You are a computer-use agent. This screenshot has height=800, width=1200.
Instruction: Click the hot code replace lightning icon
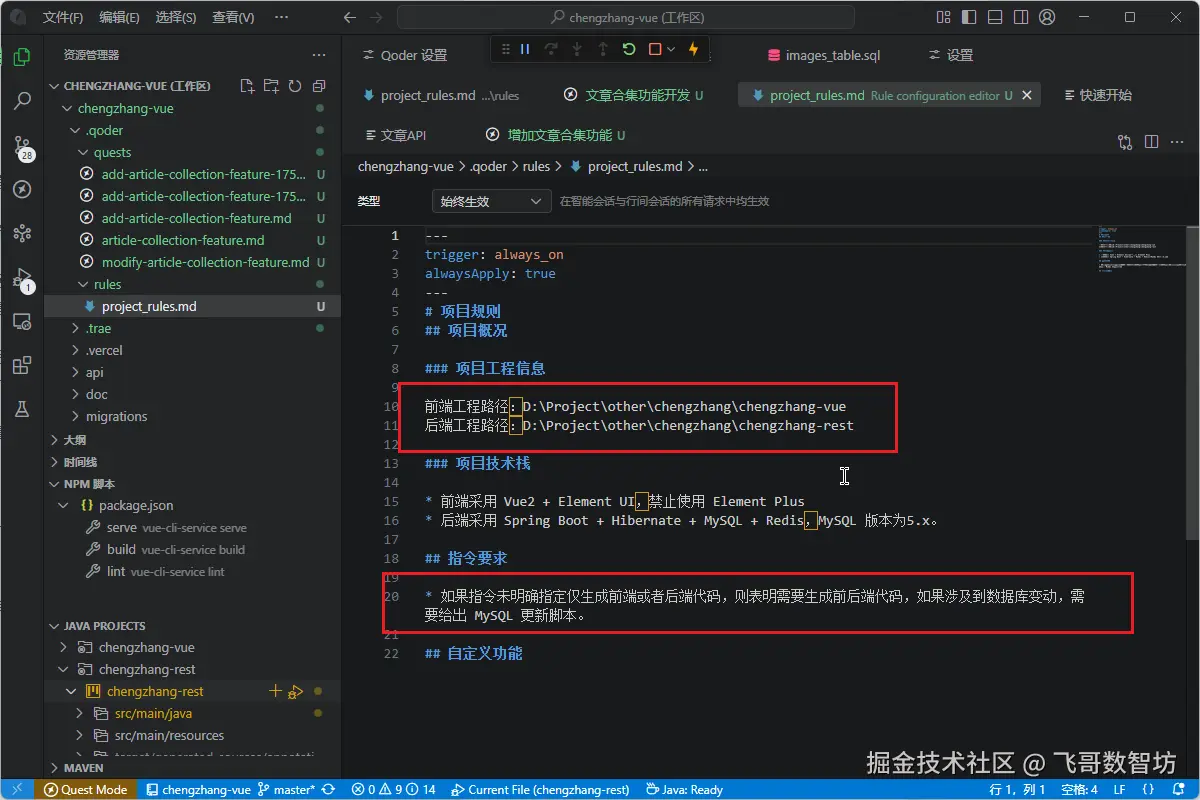pos(693,49)
